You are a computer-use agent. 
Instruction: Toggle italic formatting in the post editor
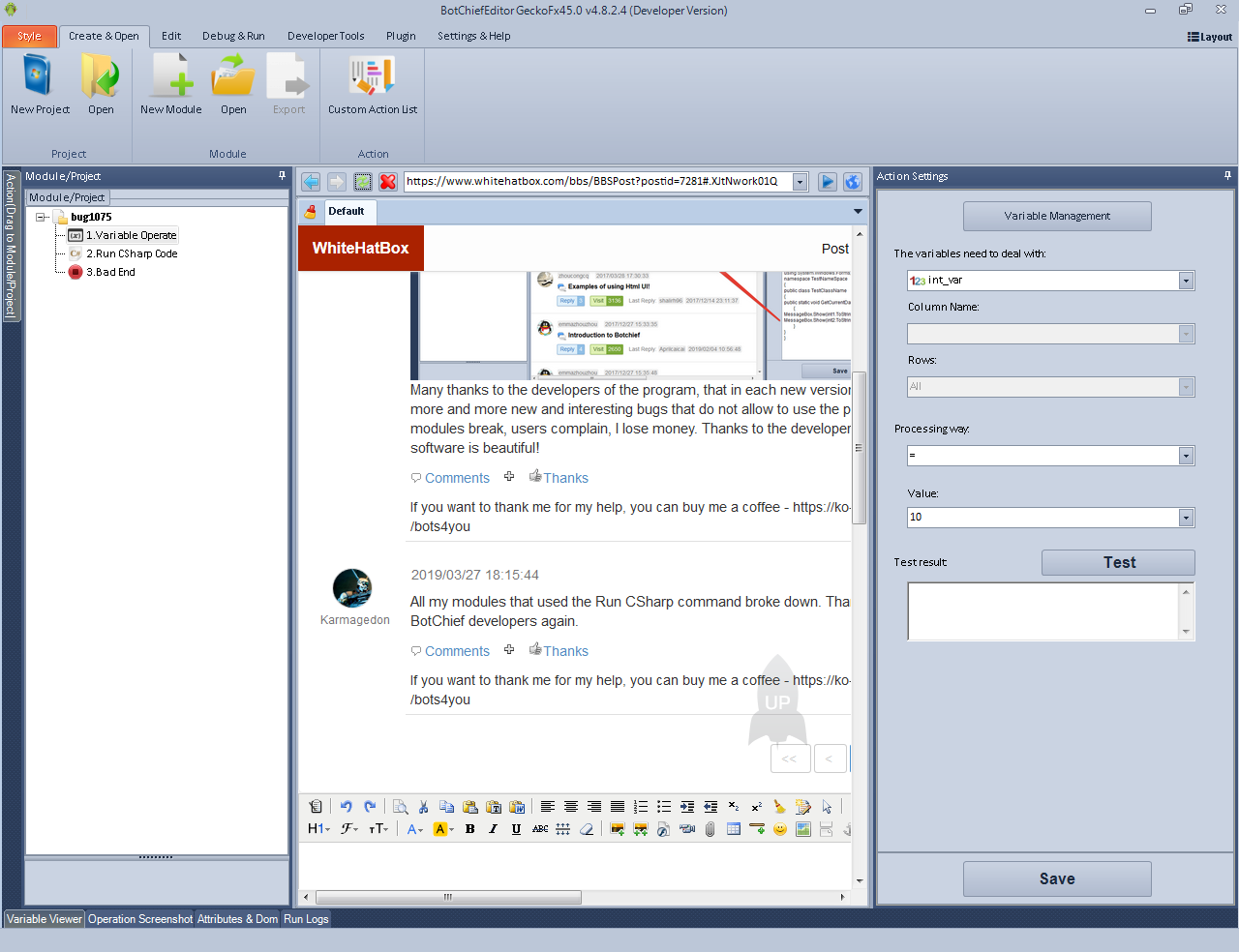pyautogui.click(x=493, y=829)
